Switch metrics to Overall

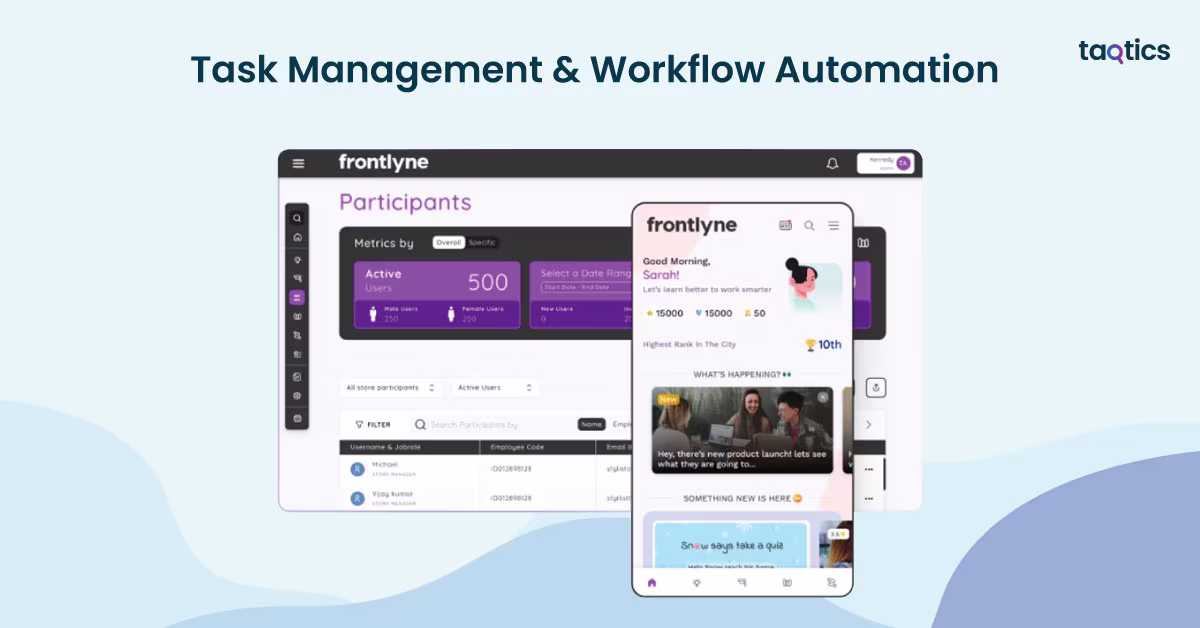(x=448, y=243)
